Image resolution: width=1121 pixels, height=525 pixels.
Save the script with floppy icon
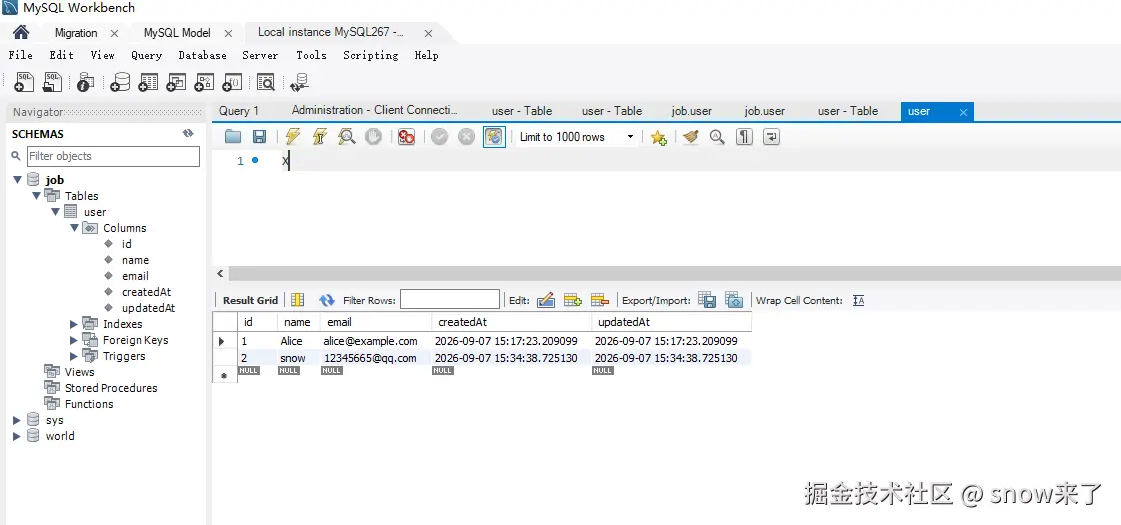(x=260, y=137)
